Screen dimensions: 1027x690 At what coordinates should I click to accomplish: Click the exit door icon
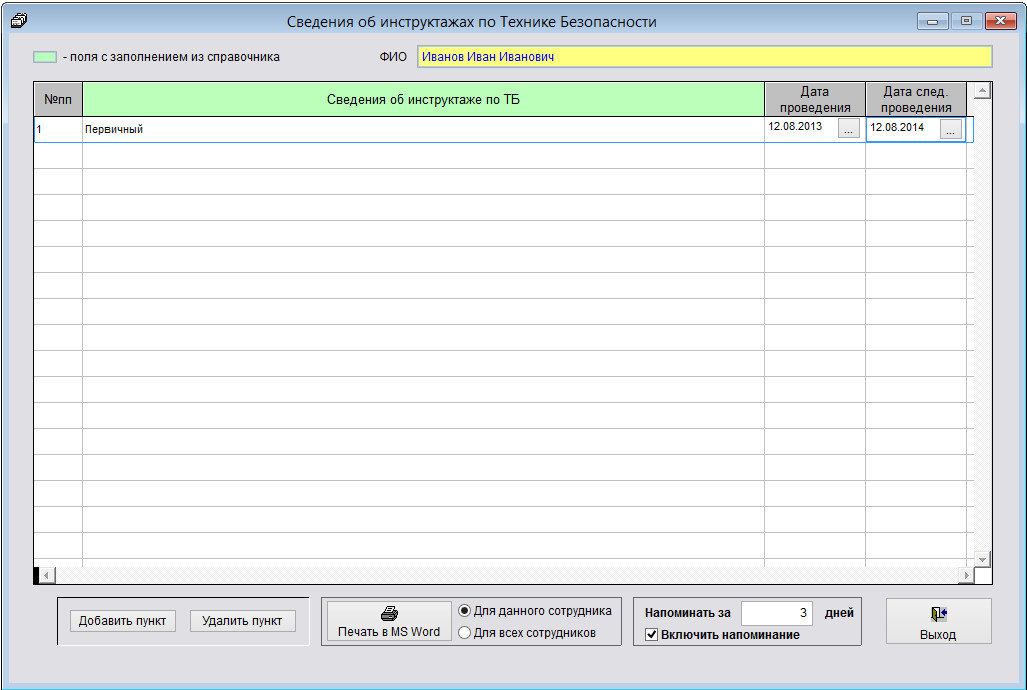(x=938, y=614)
